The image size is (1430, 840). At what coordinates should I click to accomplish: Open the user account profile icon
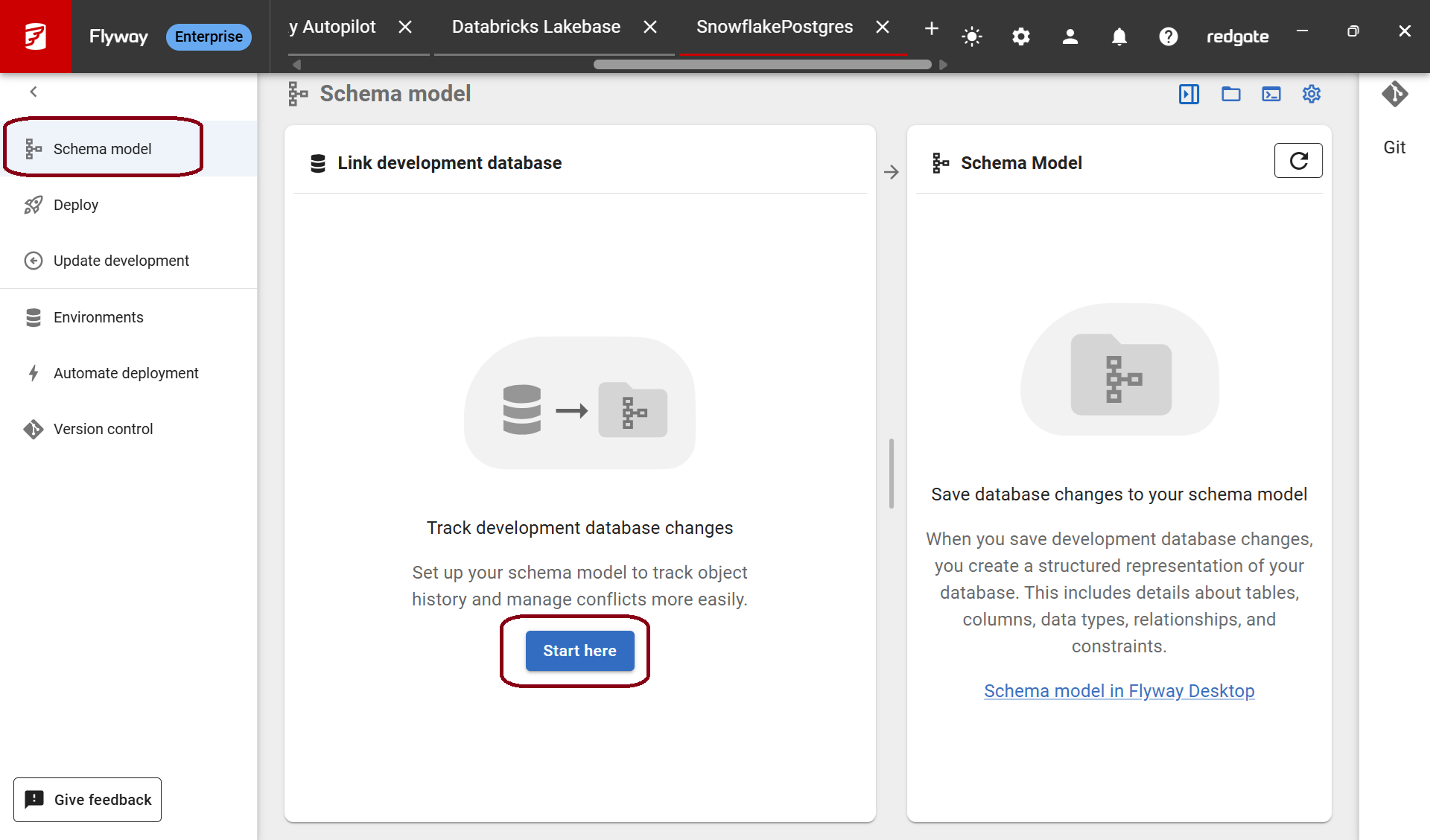click(1070, 36)
